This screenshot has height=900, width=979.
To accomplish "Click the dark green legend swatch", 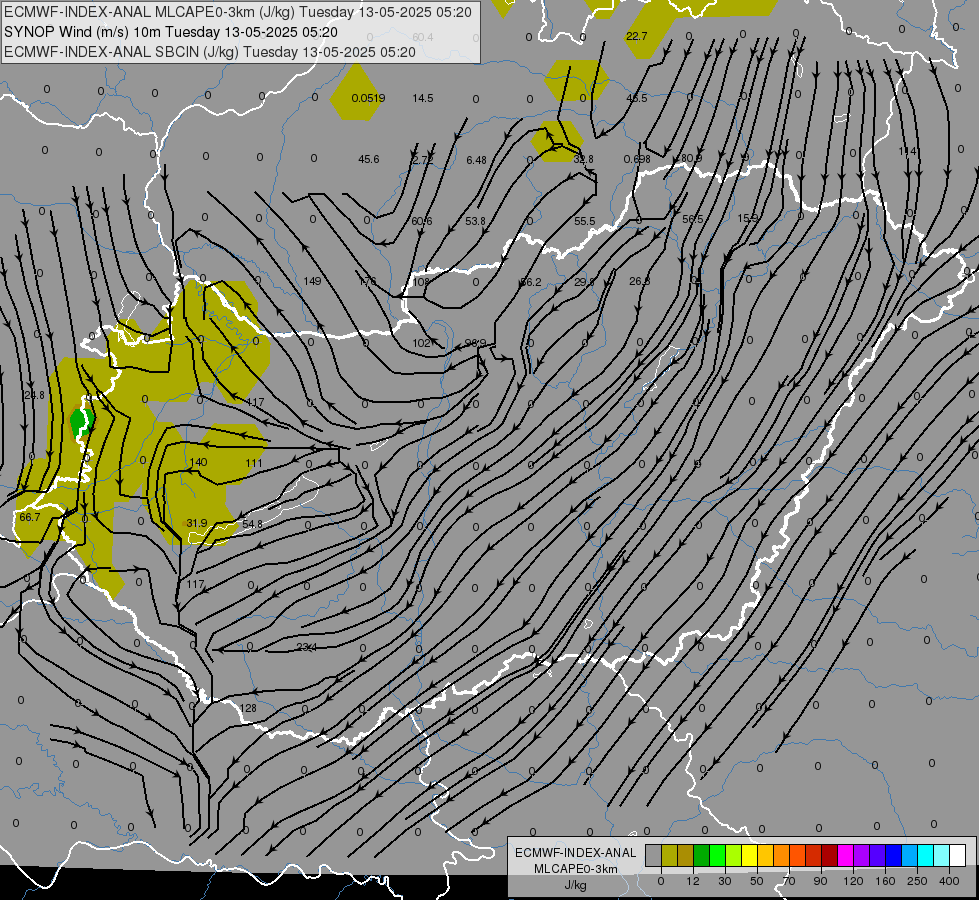I will click(x=702, y=855).
